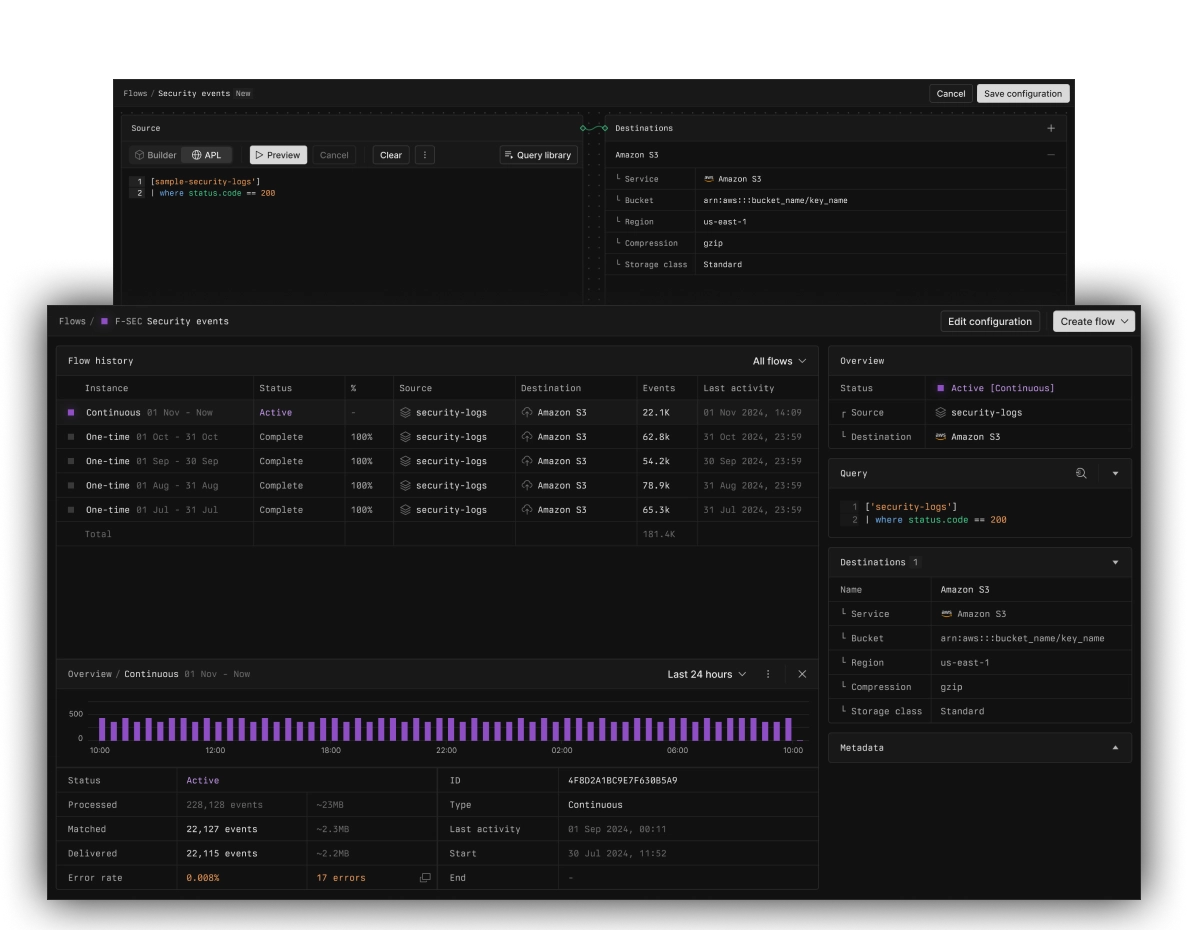1188x930 pixels.
Task: Click the Flows breadcrumb link
Action: coord(71,321)
